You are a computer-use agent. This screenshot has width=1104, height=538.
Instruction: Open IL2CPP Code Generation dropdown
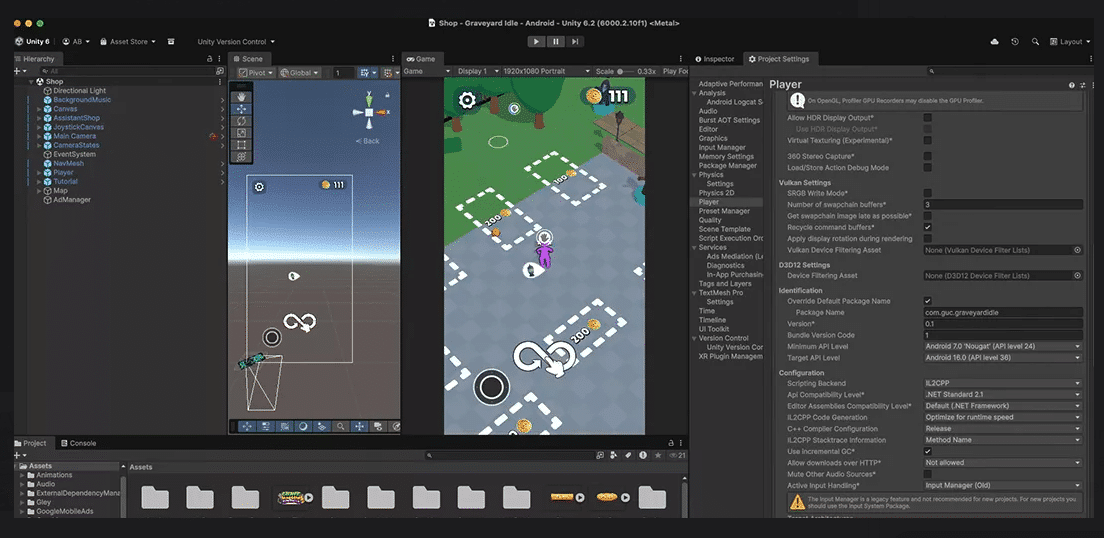[x=1003, y=417]
